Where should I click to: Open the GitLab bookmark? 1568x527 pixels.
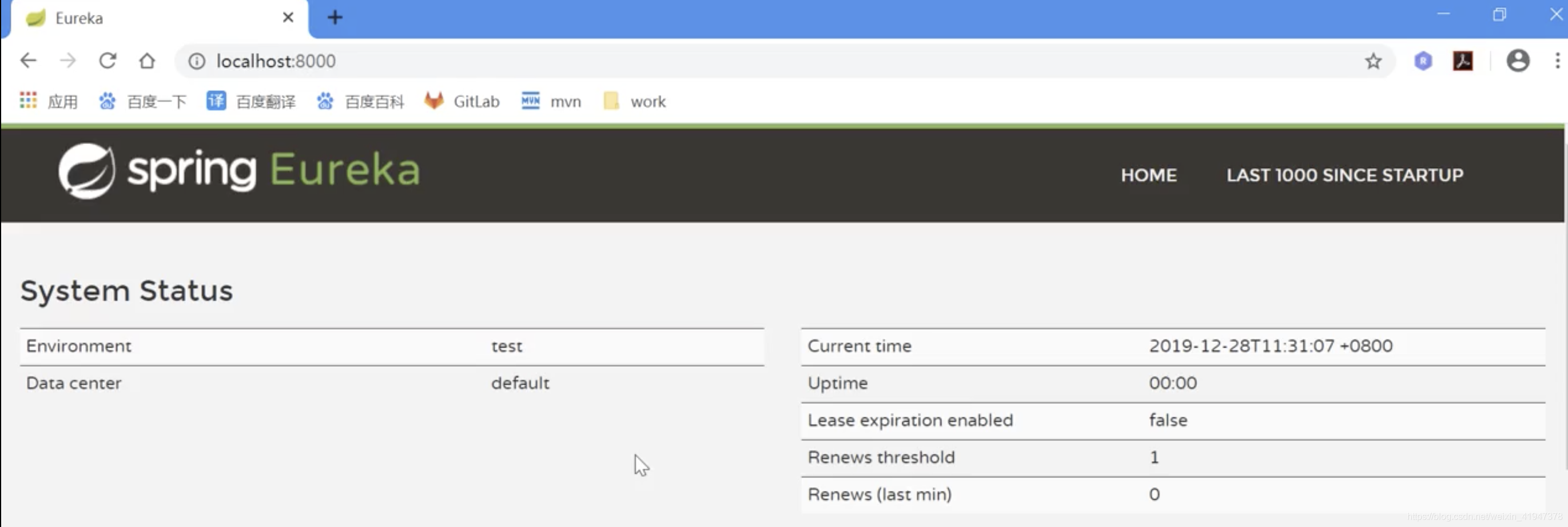[x=462, y=101]
